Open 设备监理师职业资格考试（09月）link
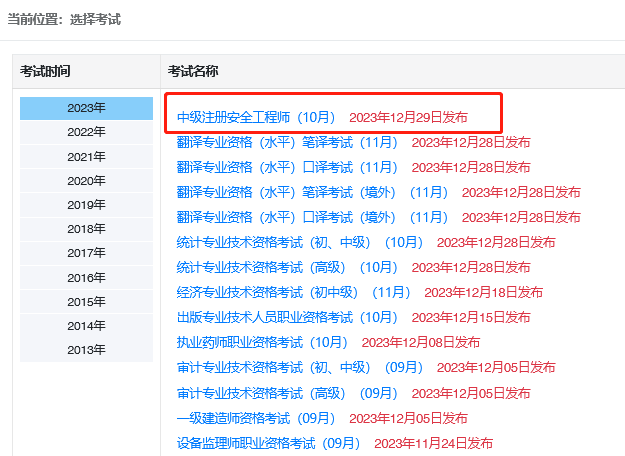 268,443
